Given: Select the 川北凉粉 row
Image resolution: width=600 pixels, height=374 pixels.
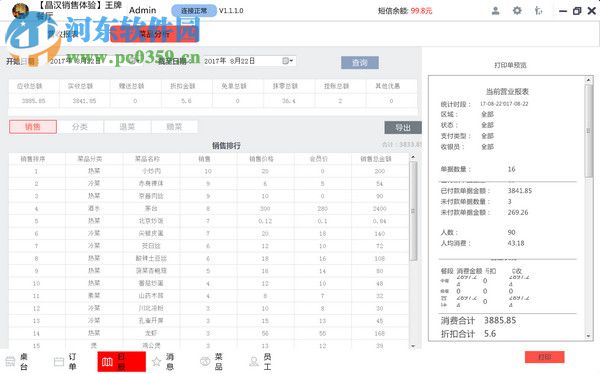Looking at the screenshot, I should point(209,308).
